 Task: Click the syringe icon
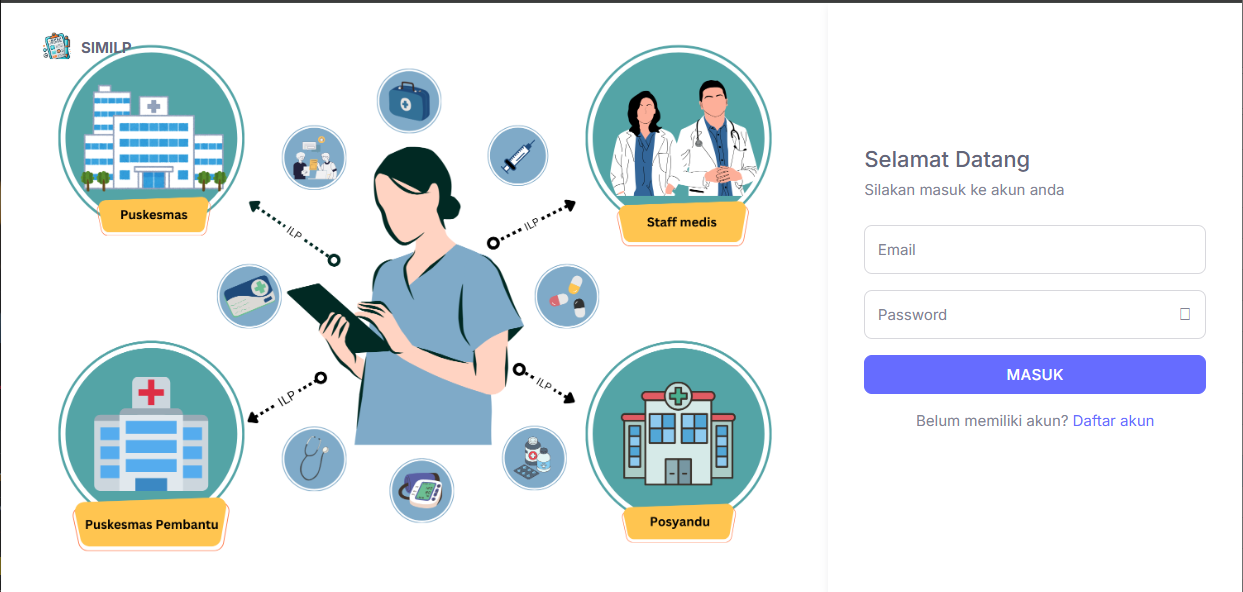(x=518, y=156)
